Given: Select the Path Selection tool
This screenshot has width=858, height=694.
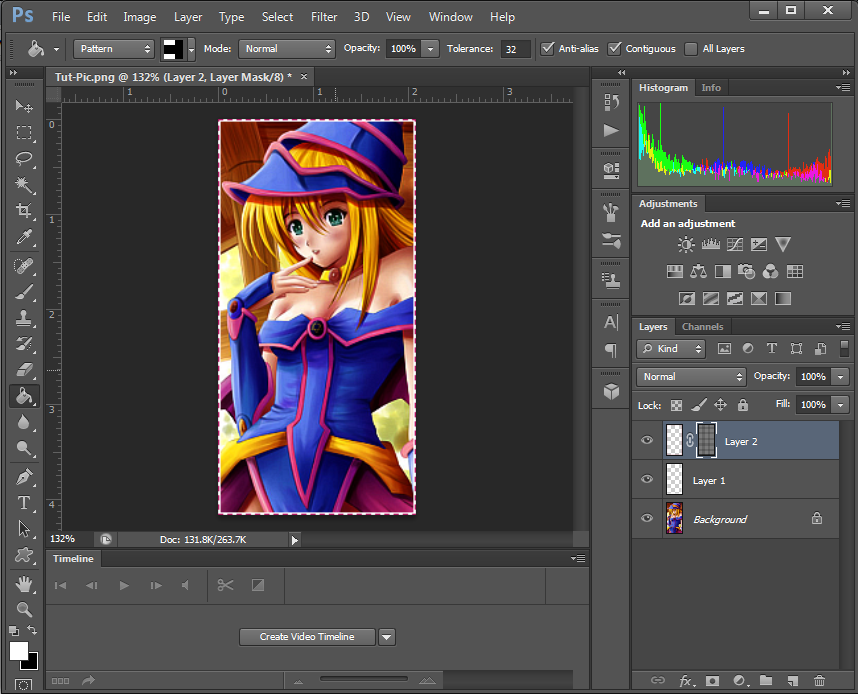Looking at the screenshot, I should pos(24,529).
